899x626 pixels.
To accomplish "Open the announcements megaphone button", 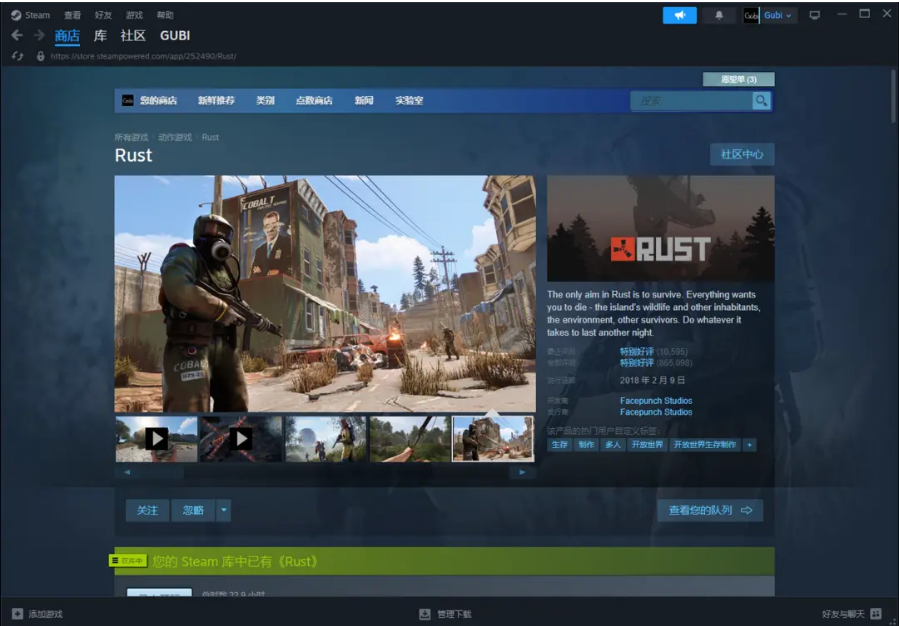I will (x=679, y=15).
